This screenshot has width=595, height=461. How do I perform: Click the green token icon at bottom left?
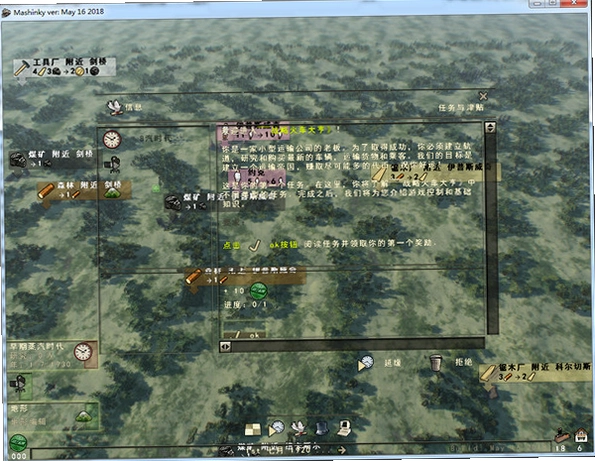(18, 443)
